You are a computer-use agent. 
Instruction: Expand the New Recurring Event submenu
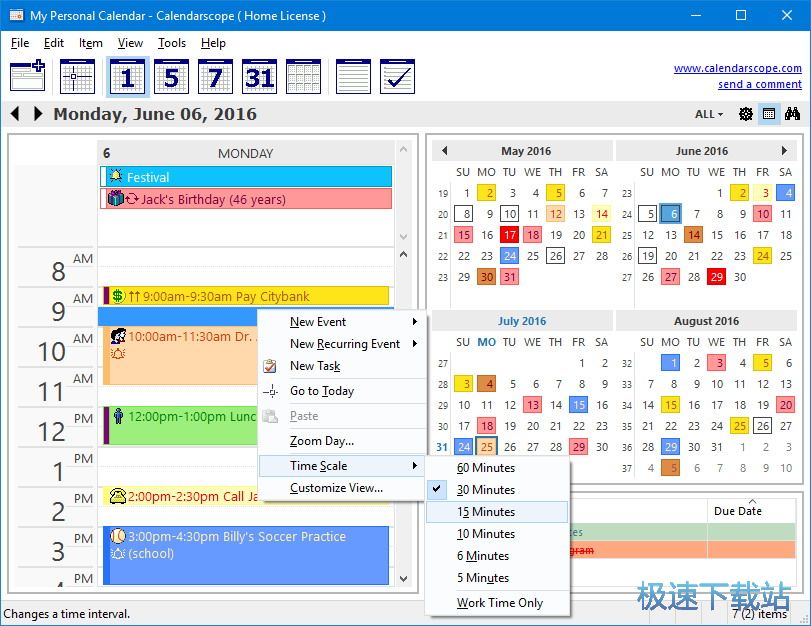pos(344,344)
